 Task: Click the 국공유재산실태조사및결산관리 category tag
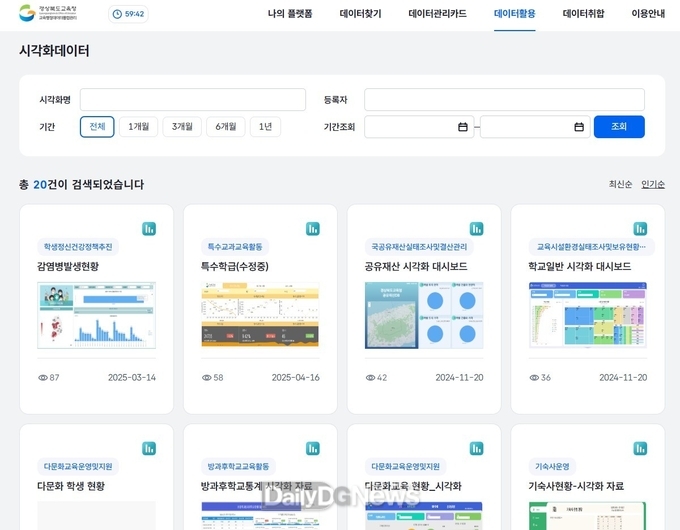coord(419,247)
